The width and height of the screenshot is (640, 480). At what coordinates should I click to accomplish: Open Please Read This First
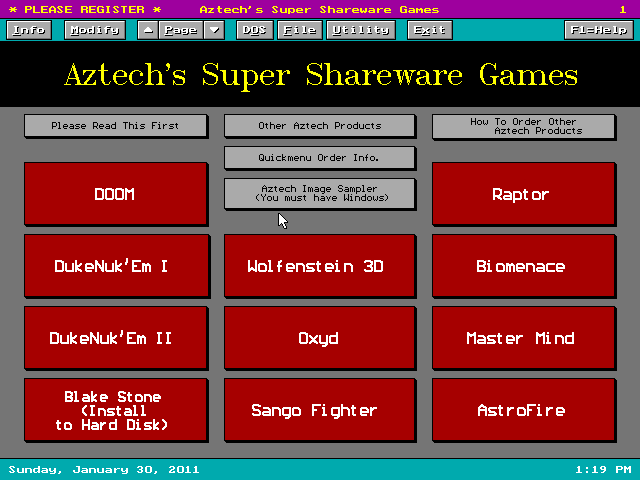(115, 126)
